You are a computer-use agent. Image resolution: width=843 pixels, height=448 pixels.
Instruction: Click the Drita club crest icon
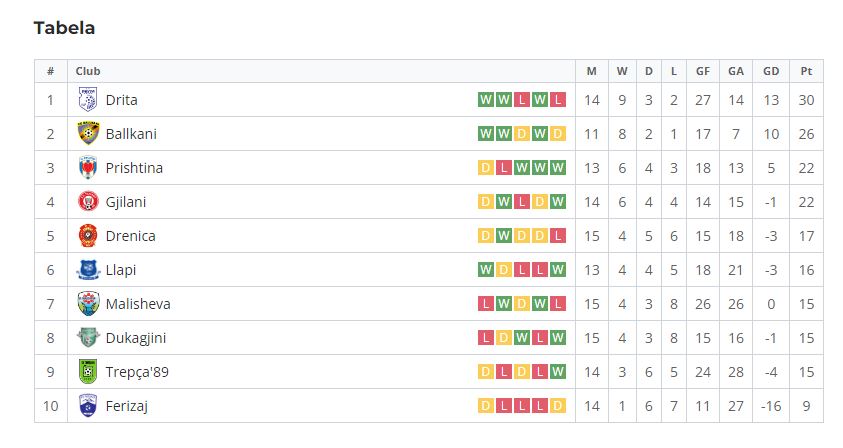point(88,99)
